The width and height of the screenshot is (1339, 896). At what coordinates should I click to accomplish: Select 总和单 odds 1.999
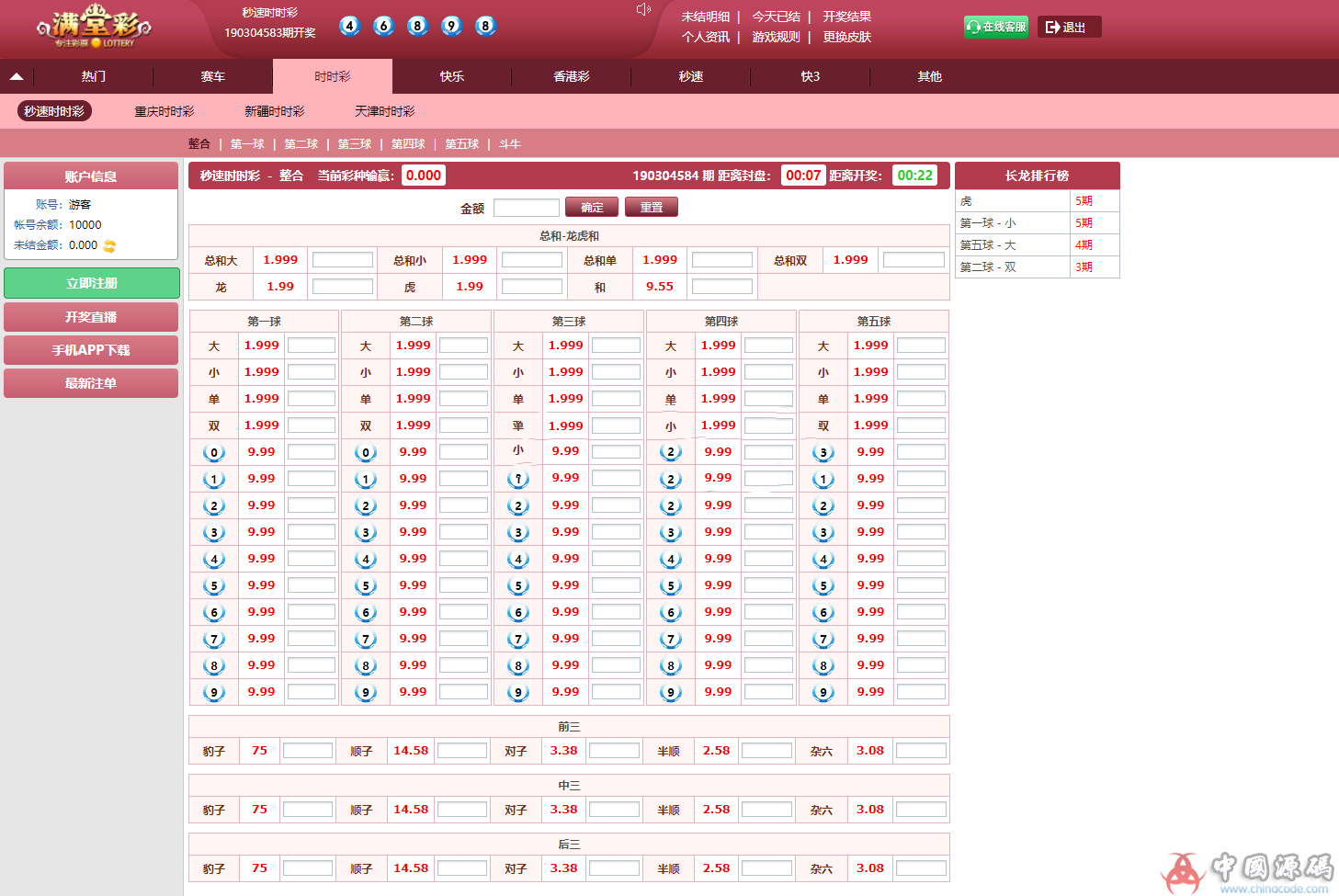[660, 260]
